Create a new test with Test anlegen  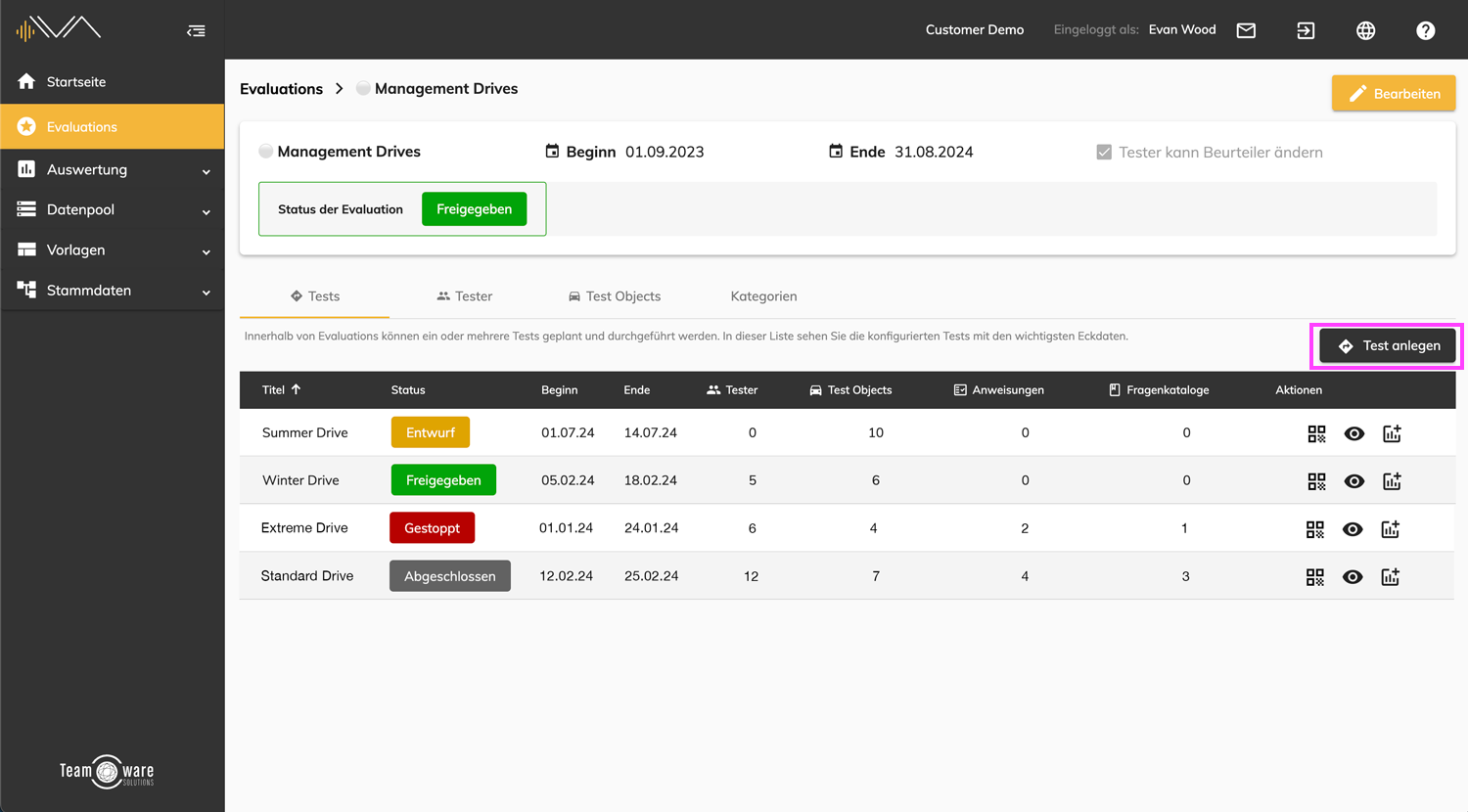[1387, 345]
